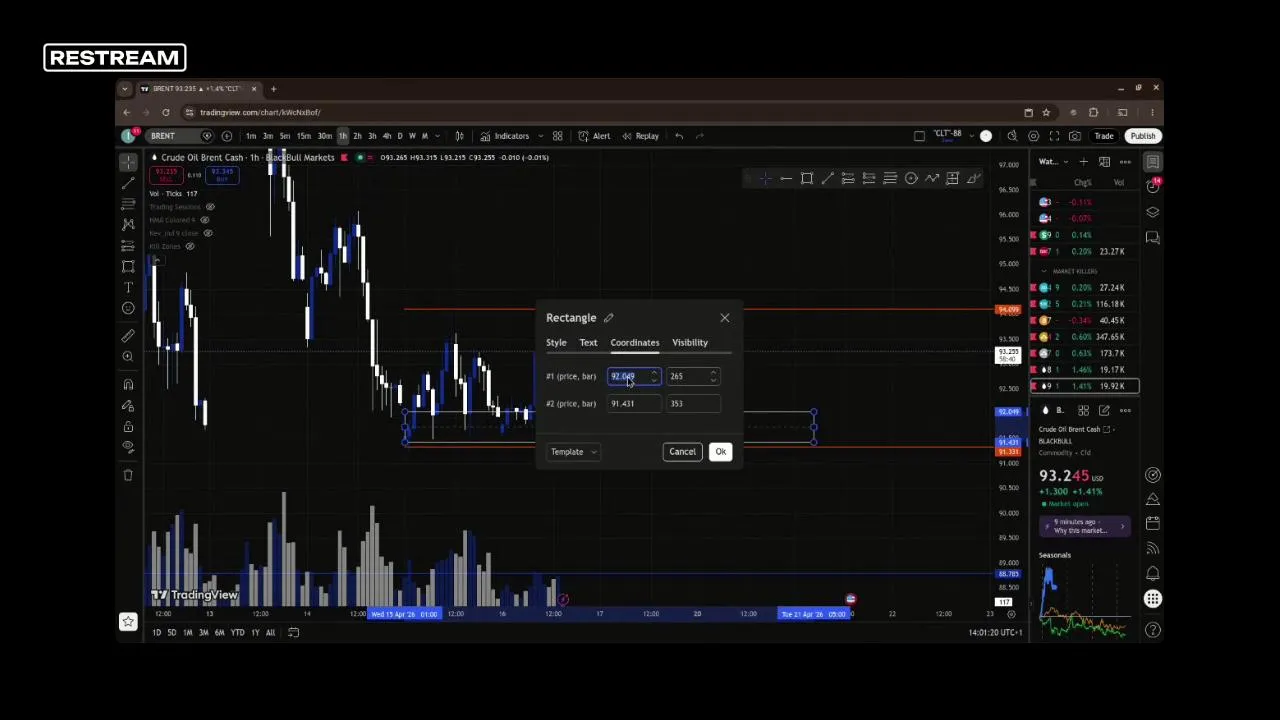Viewport: 1280px width, 720px height.
Task: Open the help center question icon
Action: (1153, 630)
